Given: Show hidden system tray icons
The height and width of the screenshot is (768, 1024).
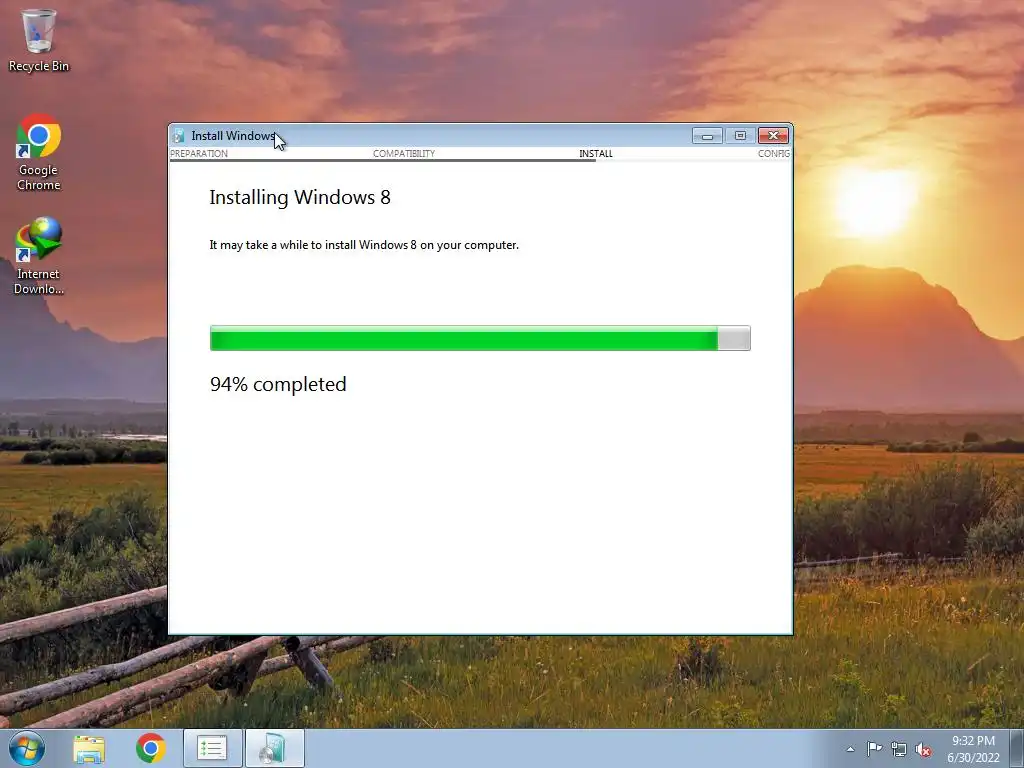Looking at the screenshot, I should tap(850, 749).
